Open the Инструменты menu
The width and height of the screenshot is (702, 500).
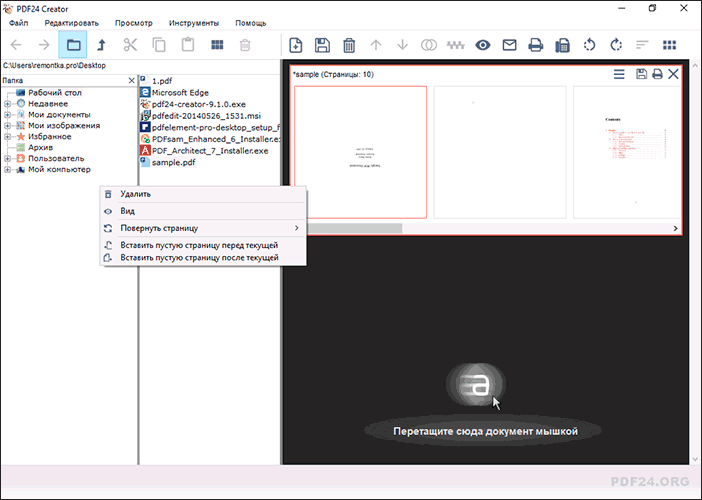194,23
